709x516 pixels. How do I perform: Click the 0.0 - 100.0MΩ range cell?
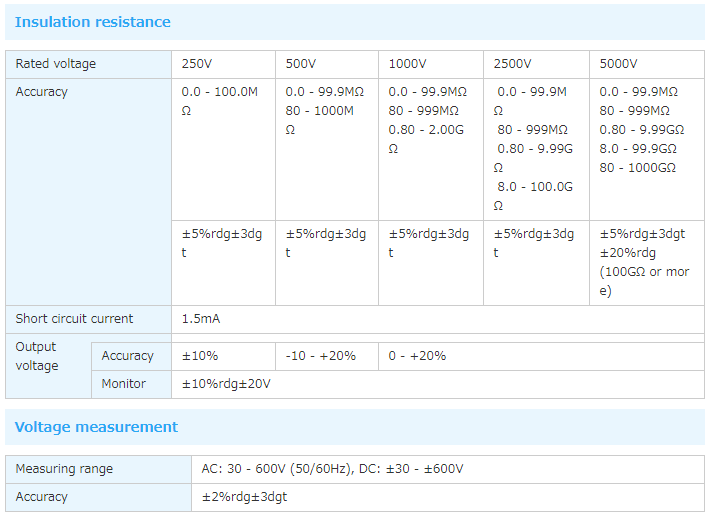(222, 101)
